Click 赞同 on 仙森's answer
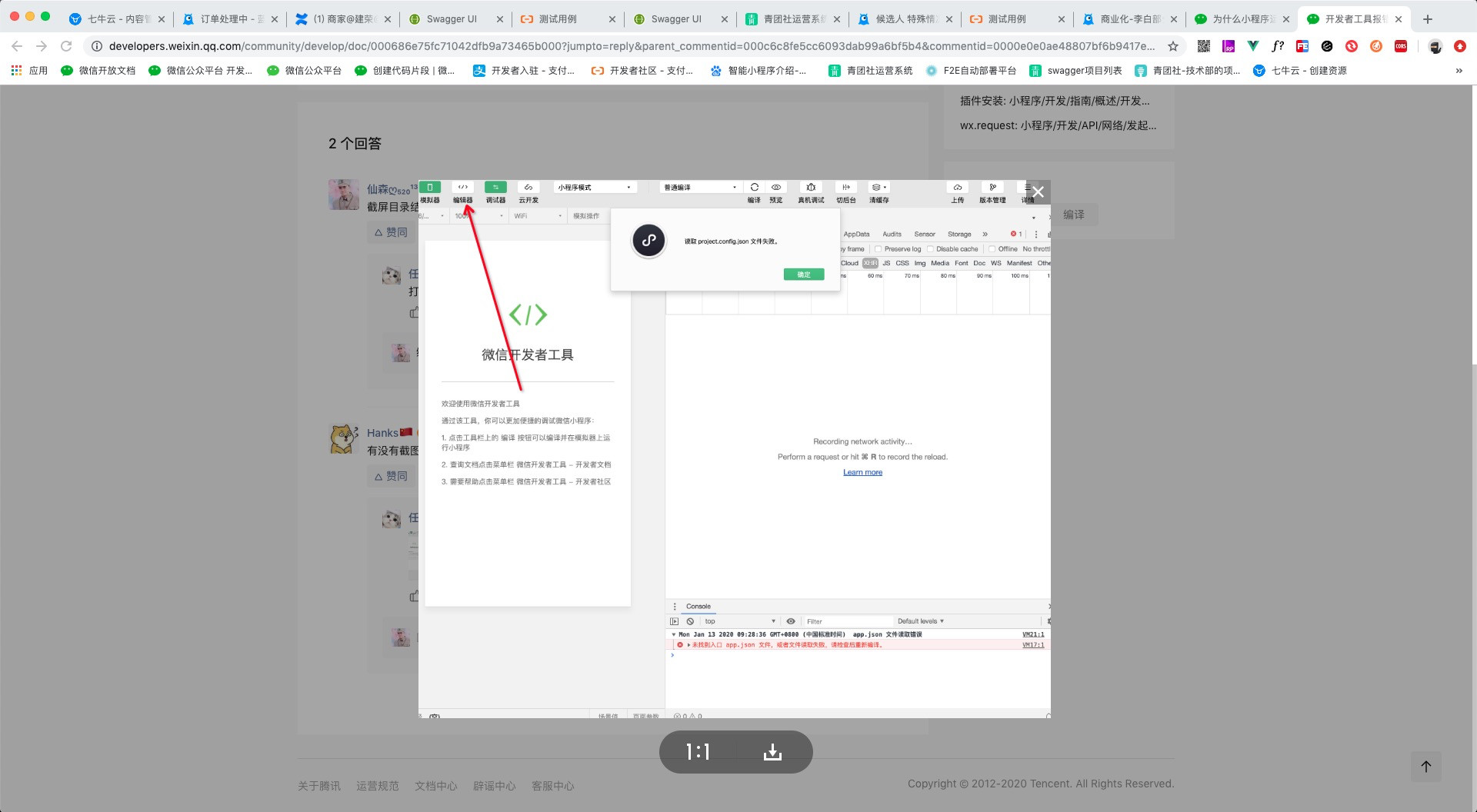This screenshot has height=812, width=1477. coord(391,232)
